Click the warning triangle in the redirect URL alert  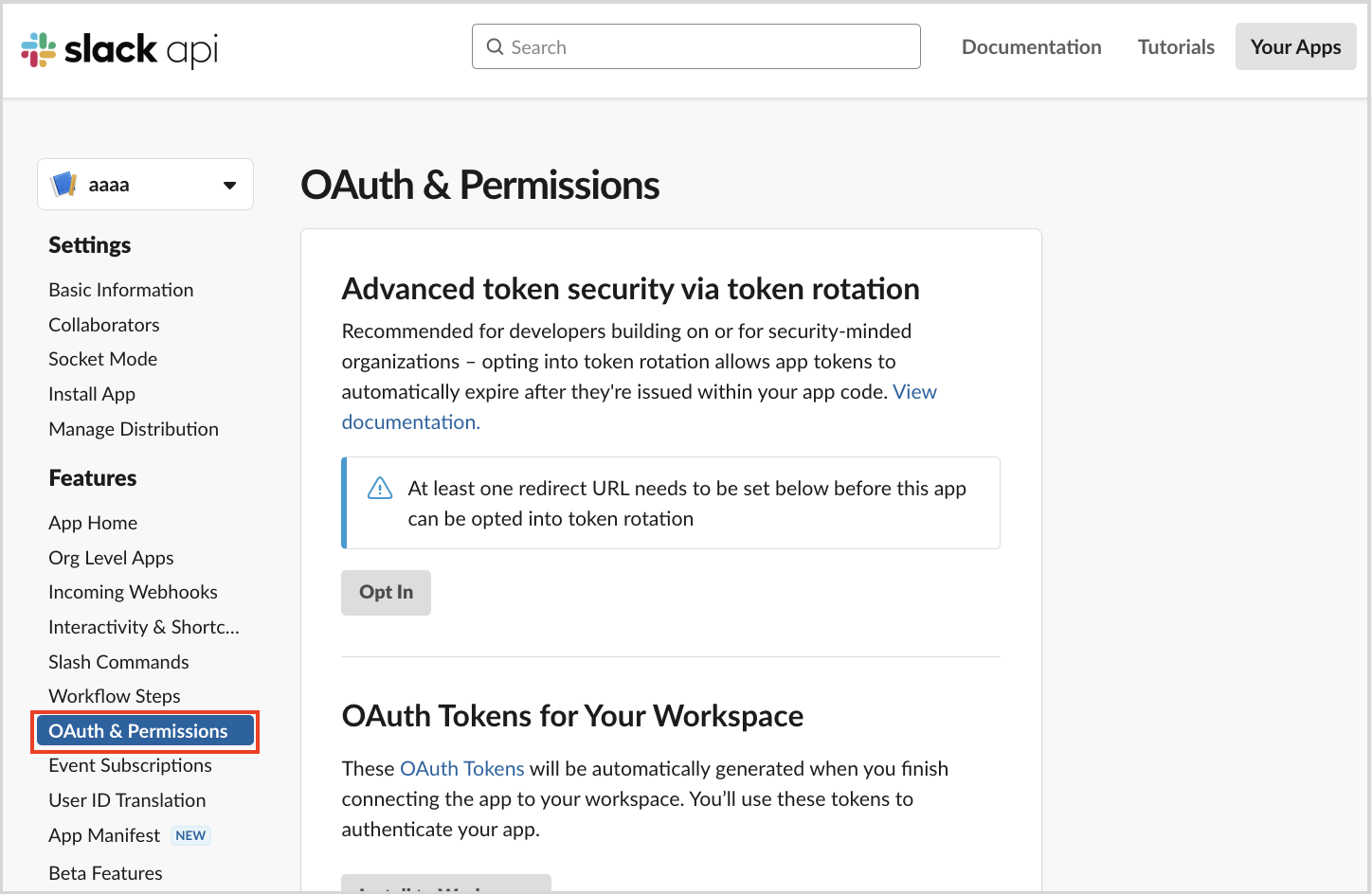tap(379, 487)
